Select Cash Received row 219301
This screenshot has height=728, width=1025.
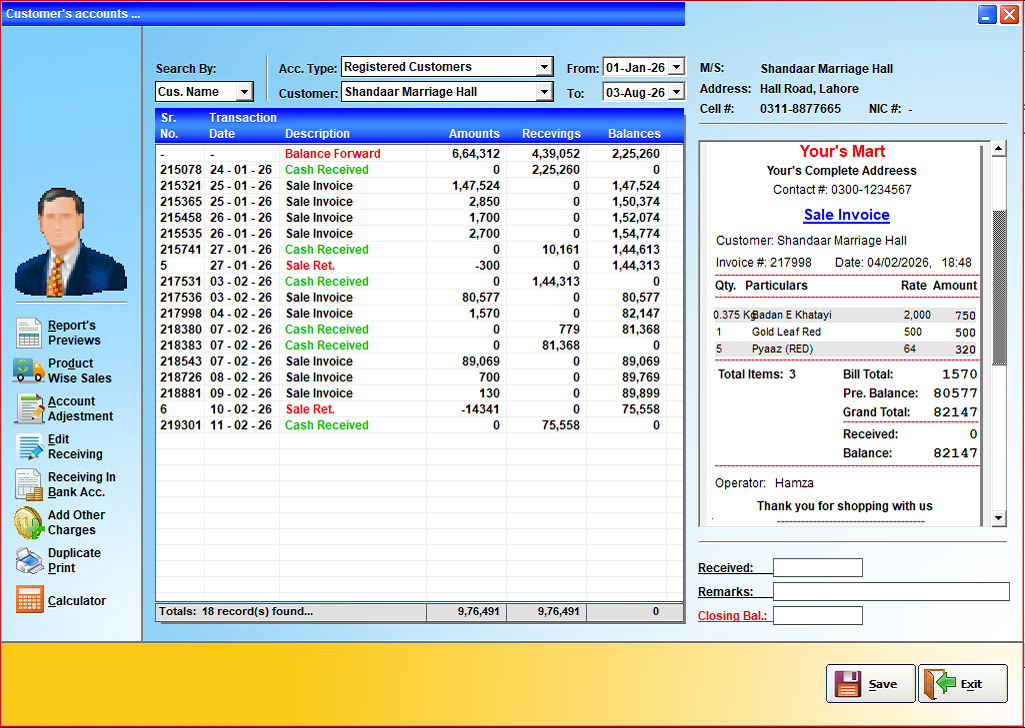(x=419, y=425)
